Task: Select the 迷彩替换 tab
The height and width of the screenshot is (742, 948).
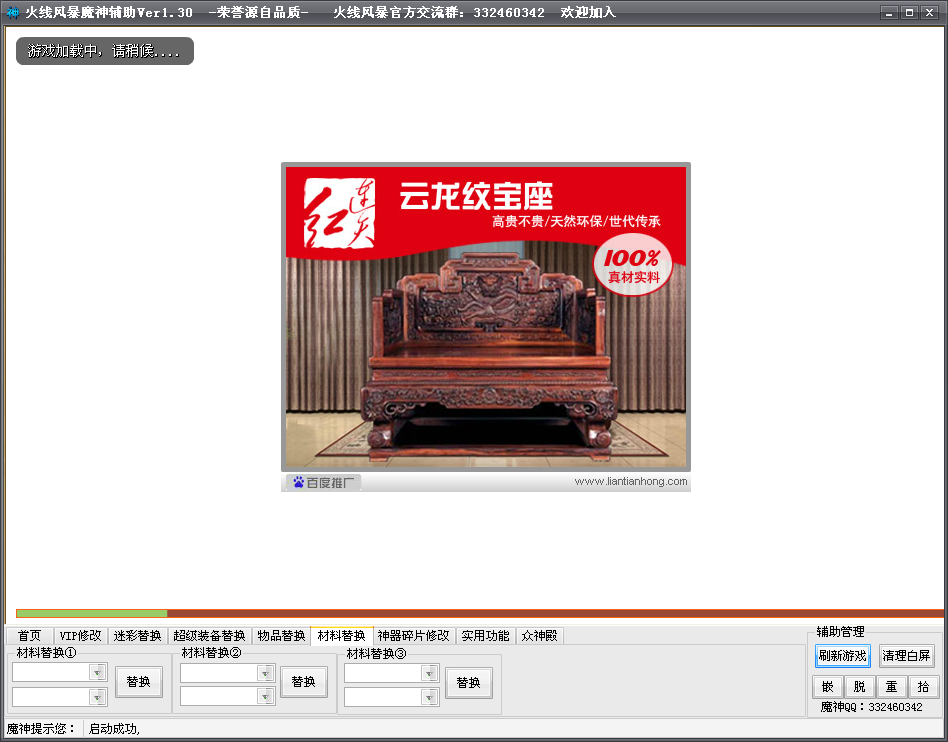Action: coord(137,636)
